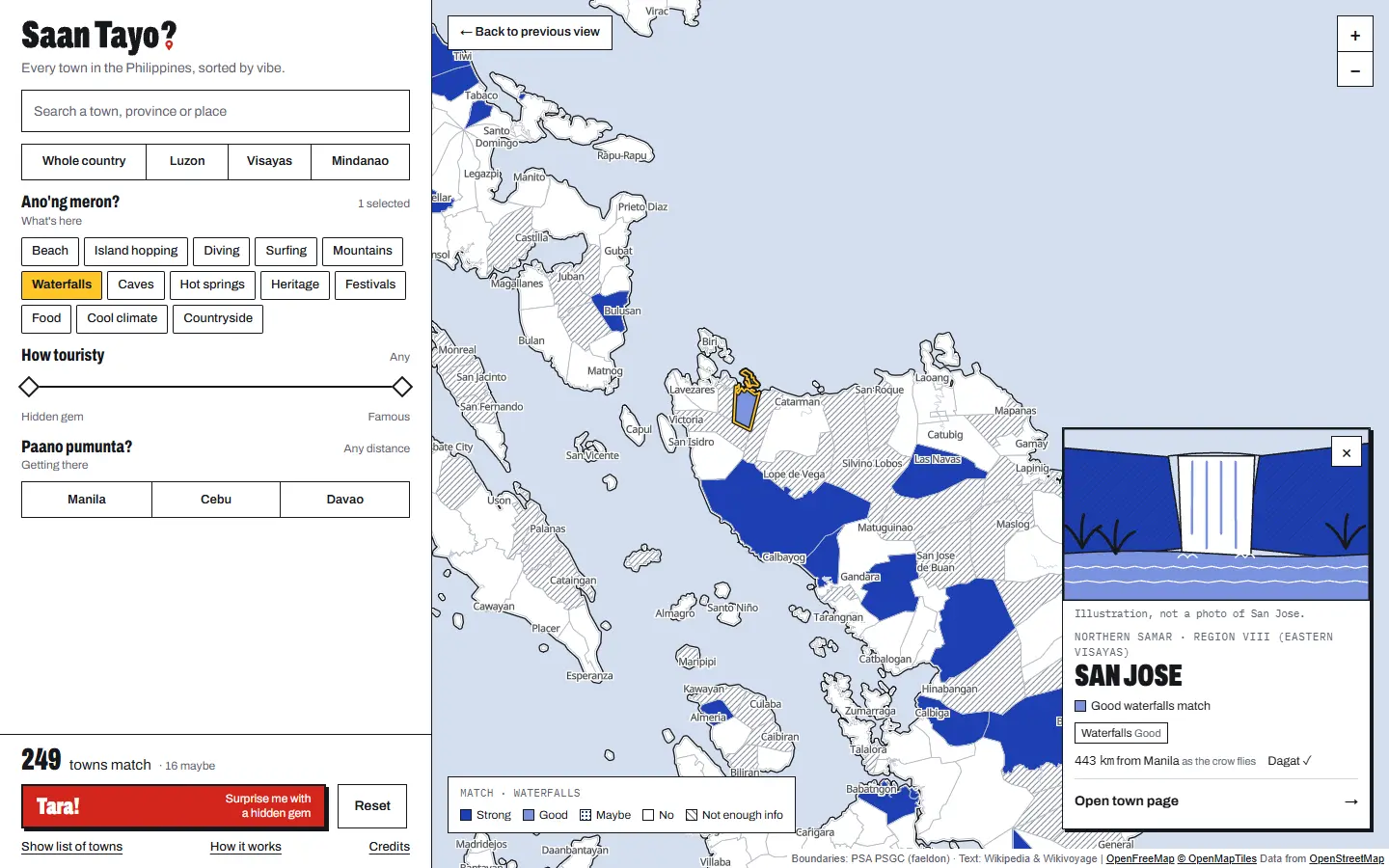Viewport: 1389px width, 868px height.
Task: Toggle the Cool climate filter
Action: [x=123, y=318]
